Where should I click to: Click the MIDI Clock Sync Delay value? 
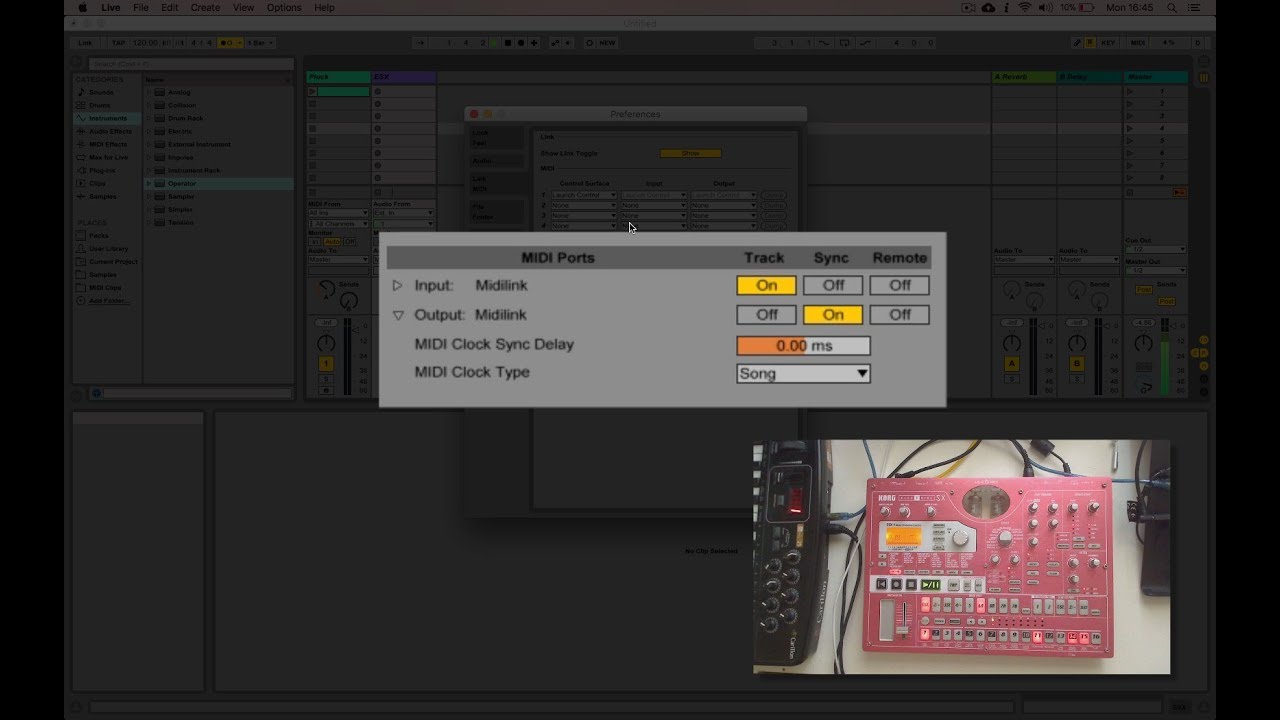coord(803,345)
